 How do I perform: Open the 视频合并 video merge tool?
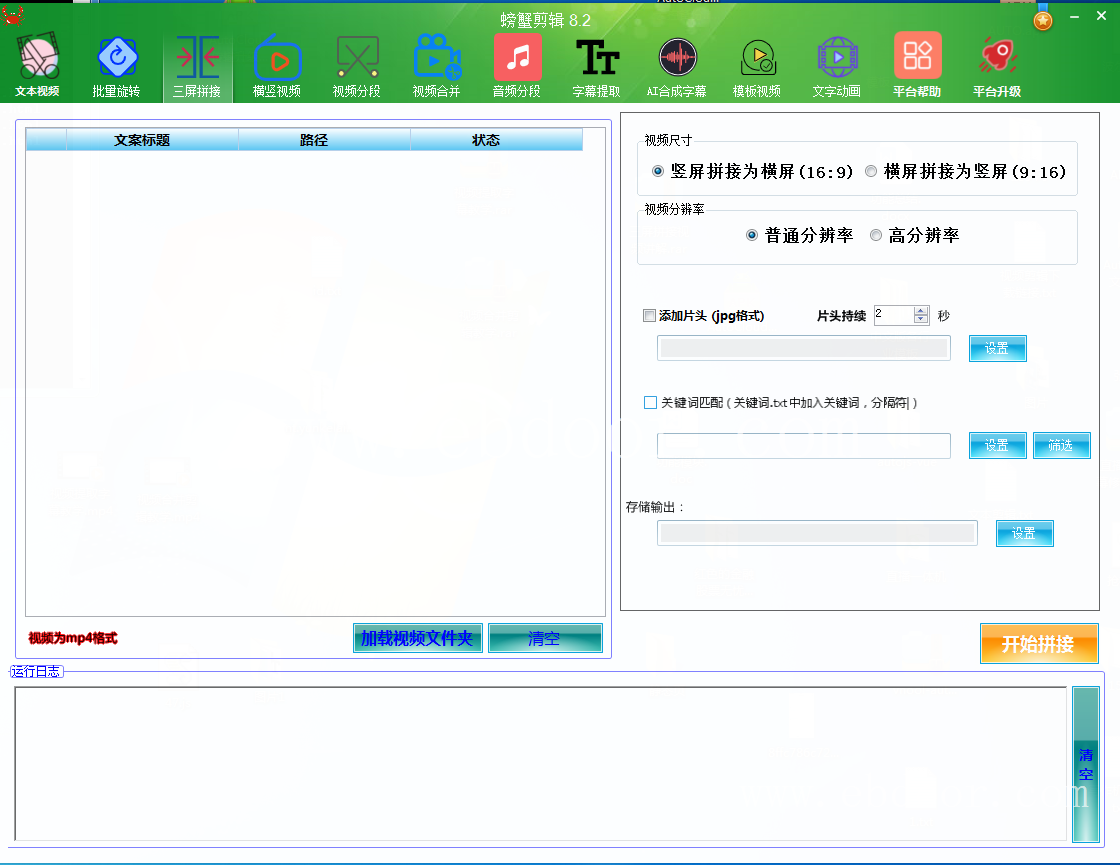(437, 66)
